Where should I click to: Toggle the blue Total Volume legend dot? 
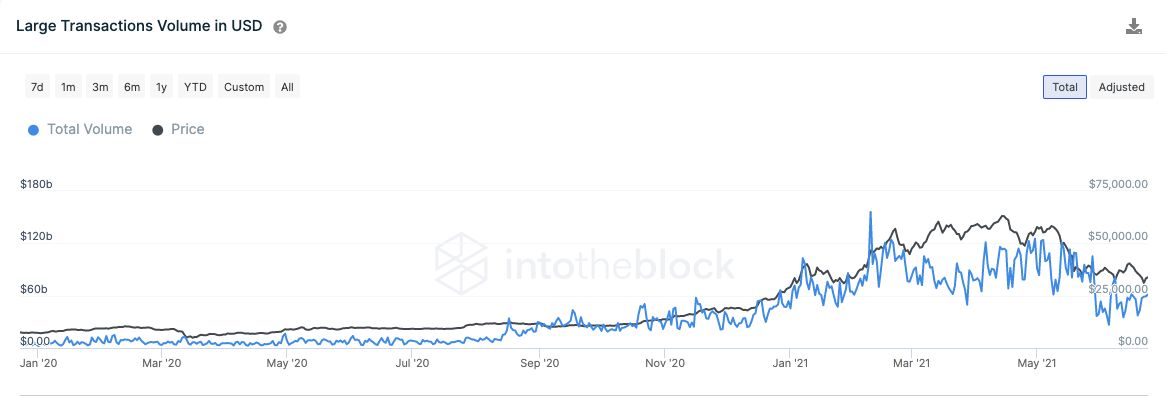click(x=33, y=130)
